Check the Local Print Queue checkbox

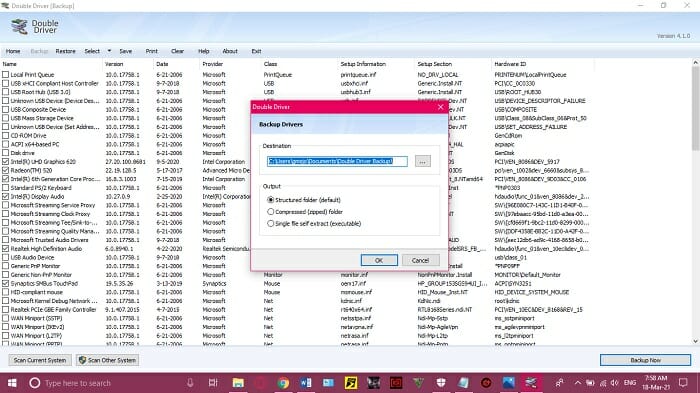(5, 75)
